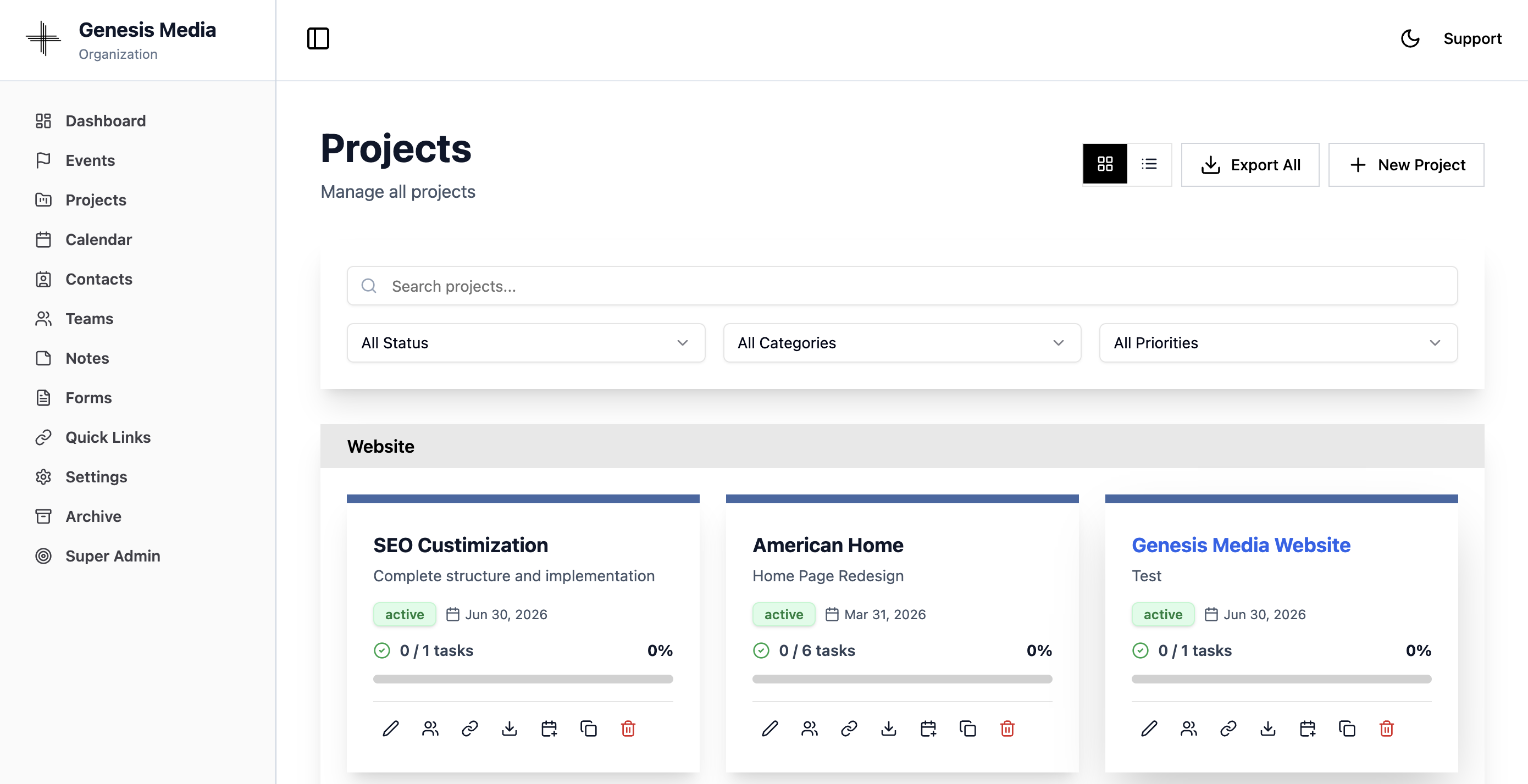Open Notes in sidebar
The height and width of the screenshot is (784, 1528).
(x=137, y=358)
